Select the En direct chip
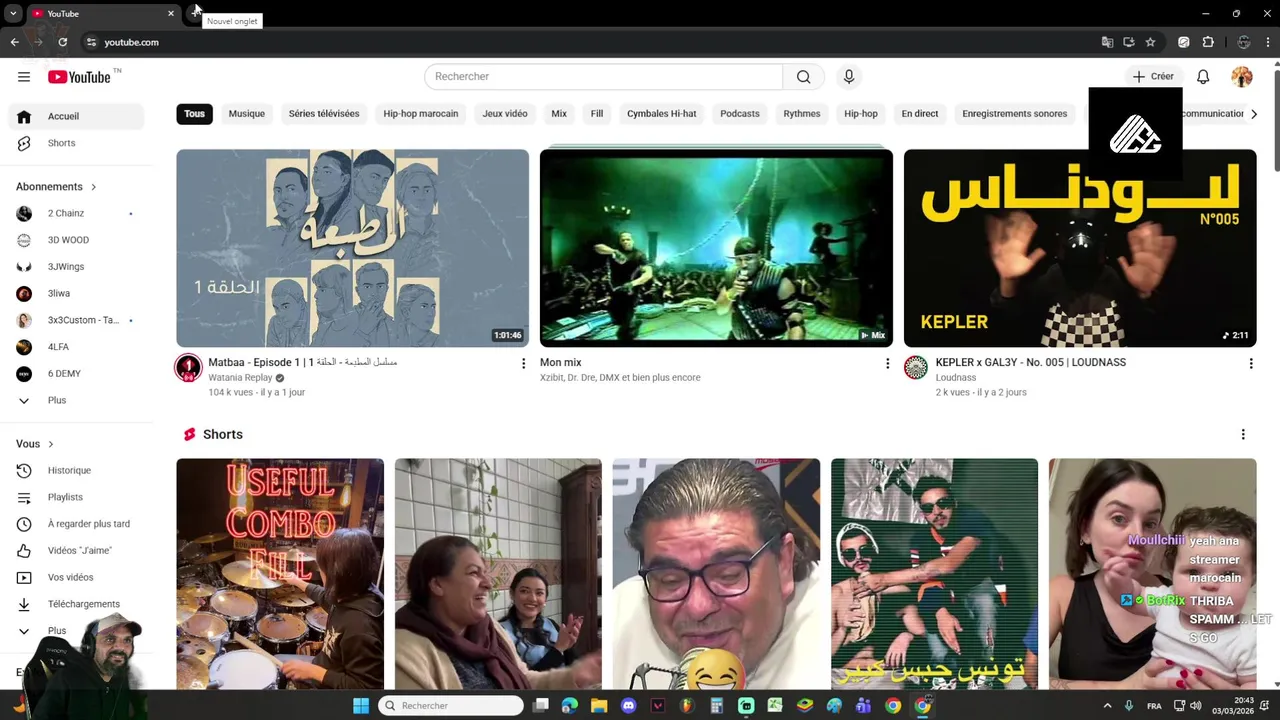This screenshot has width=1280, height=720. pyautogui.click(x=920, y=114)
